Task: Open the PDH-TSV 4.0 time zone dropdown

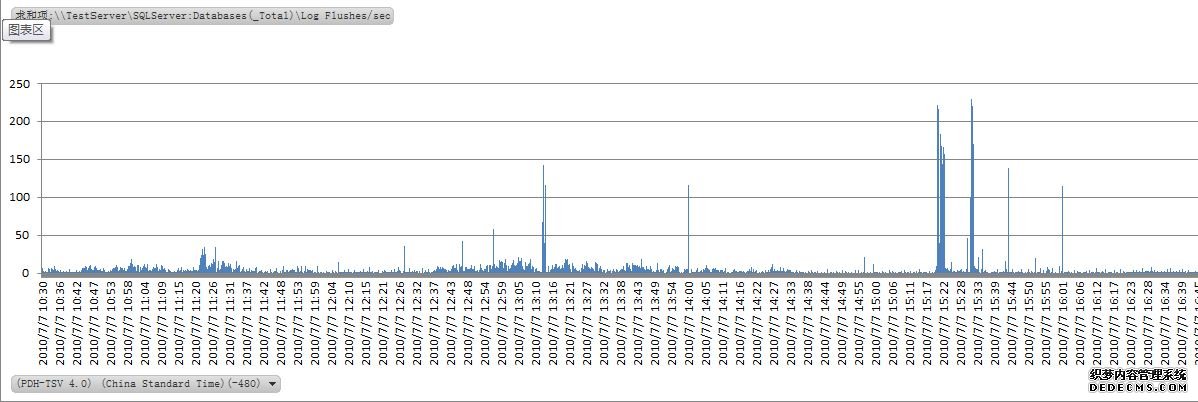Action: (x=138, y=383)
